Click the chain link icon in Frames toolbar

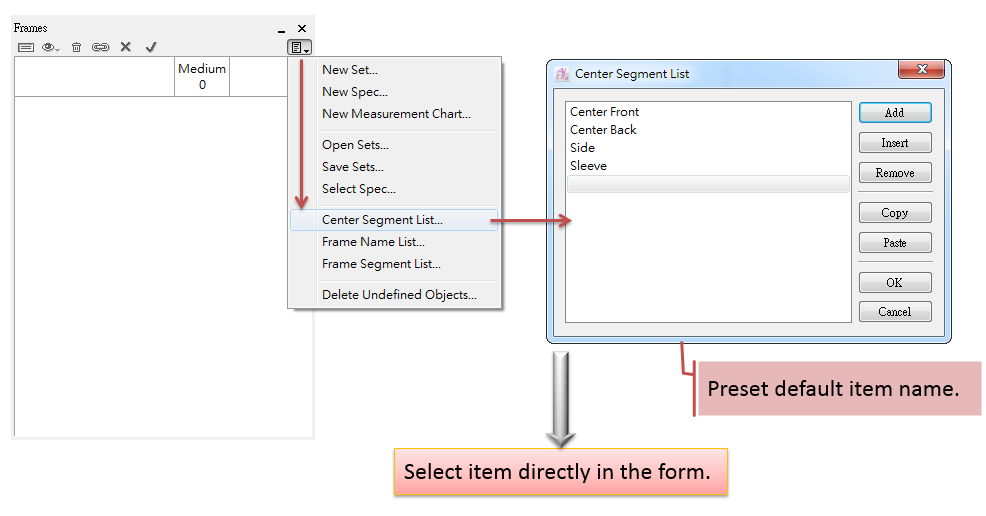click(x=101, y=47)
